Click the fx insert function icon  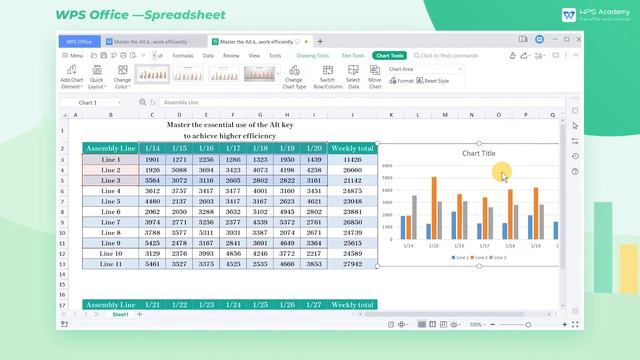153,102
